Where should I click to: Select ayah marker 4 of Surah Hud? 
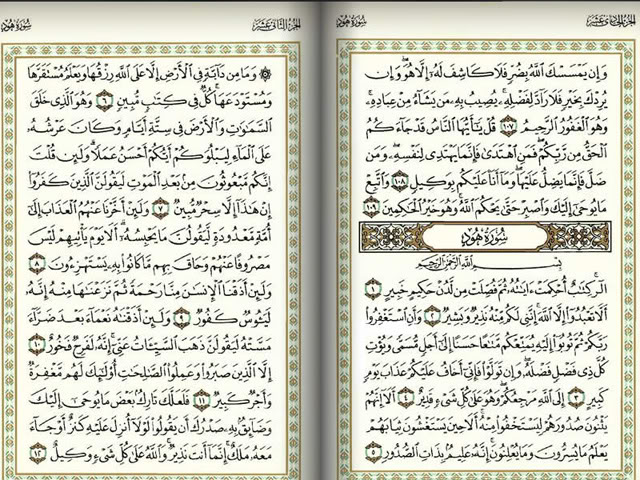(x=406, y=398)
